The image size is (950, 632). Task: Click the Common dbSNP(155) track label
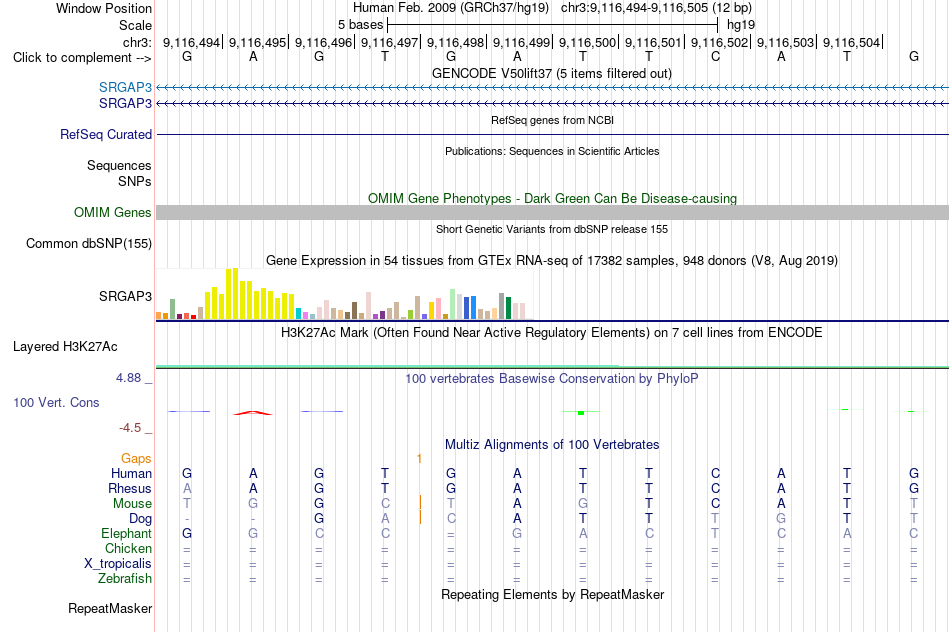click(89, 244)
